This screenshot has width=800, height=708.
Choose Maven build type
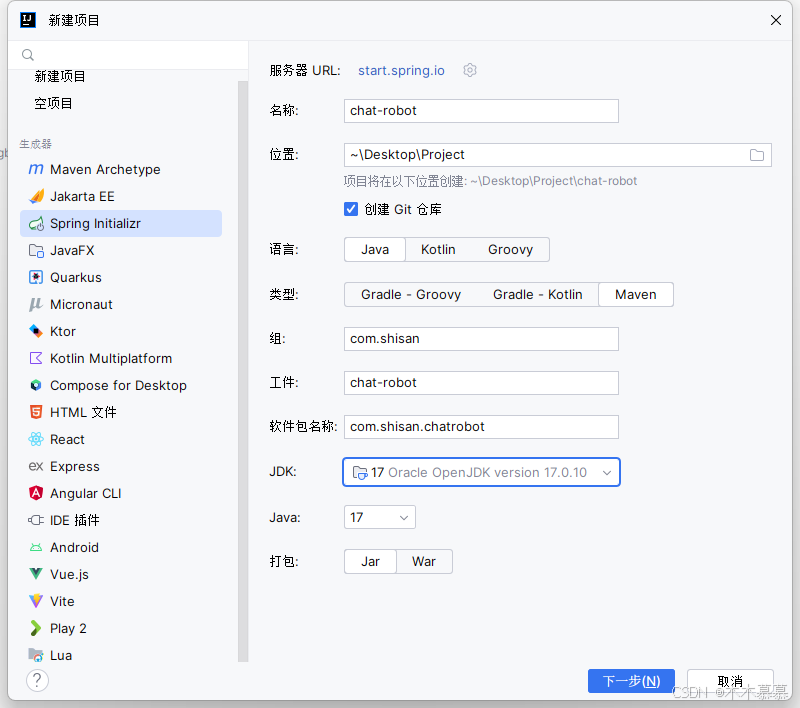636,294
